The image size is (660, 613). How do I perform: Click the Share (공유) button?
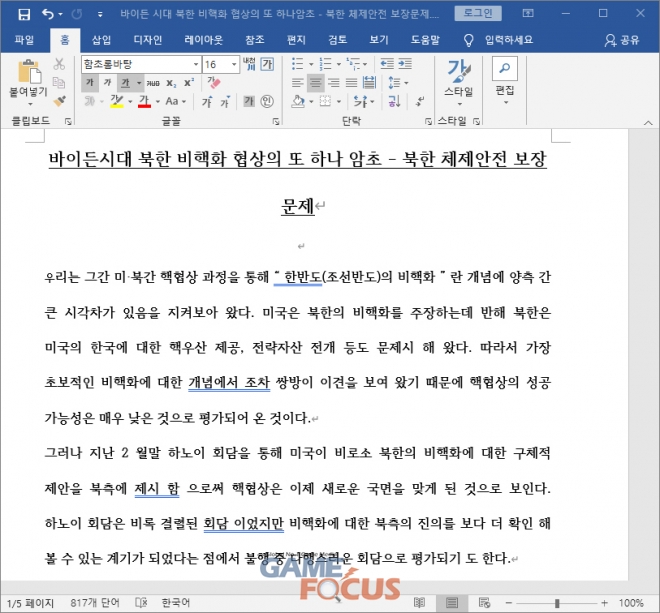click(623, 40)
